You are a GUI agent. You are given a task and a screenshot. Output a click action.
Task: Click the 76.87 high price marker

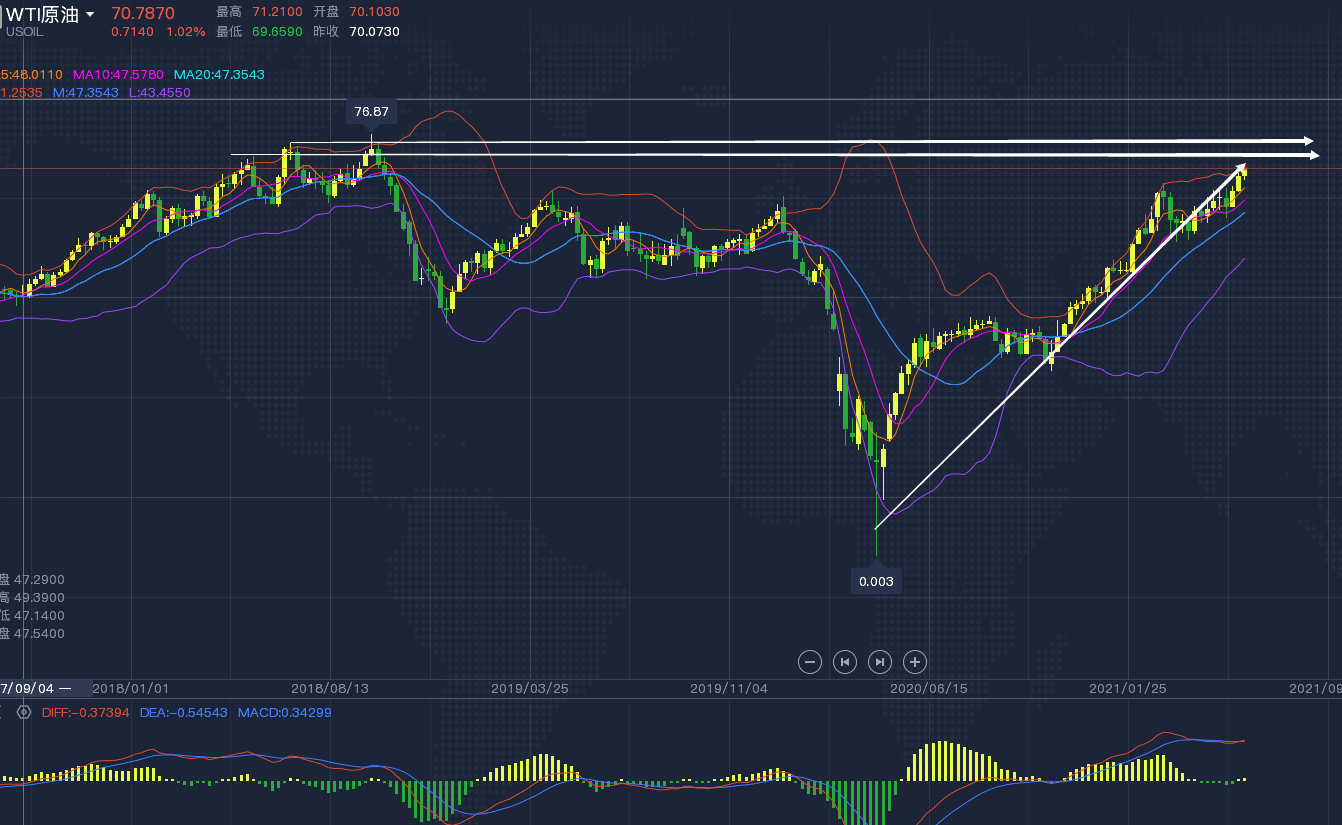pos(371,111)
